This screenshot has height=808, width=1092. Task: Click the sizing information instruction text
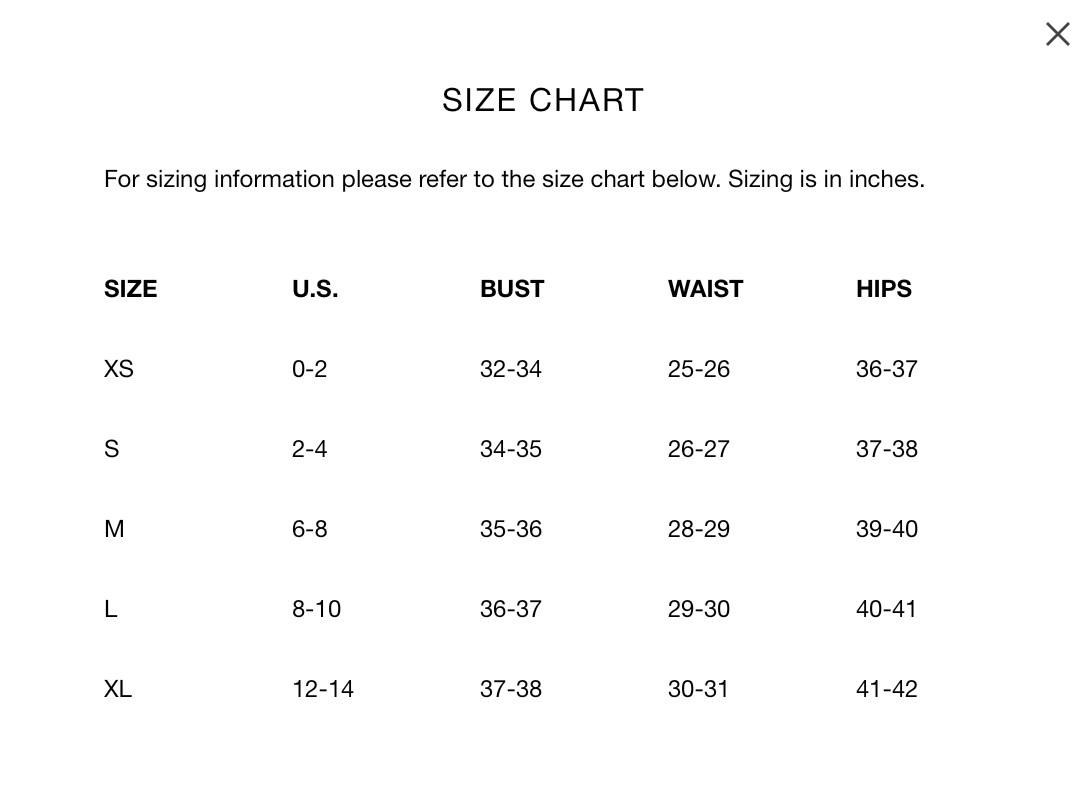point(514,180)
